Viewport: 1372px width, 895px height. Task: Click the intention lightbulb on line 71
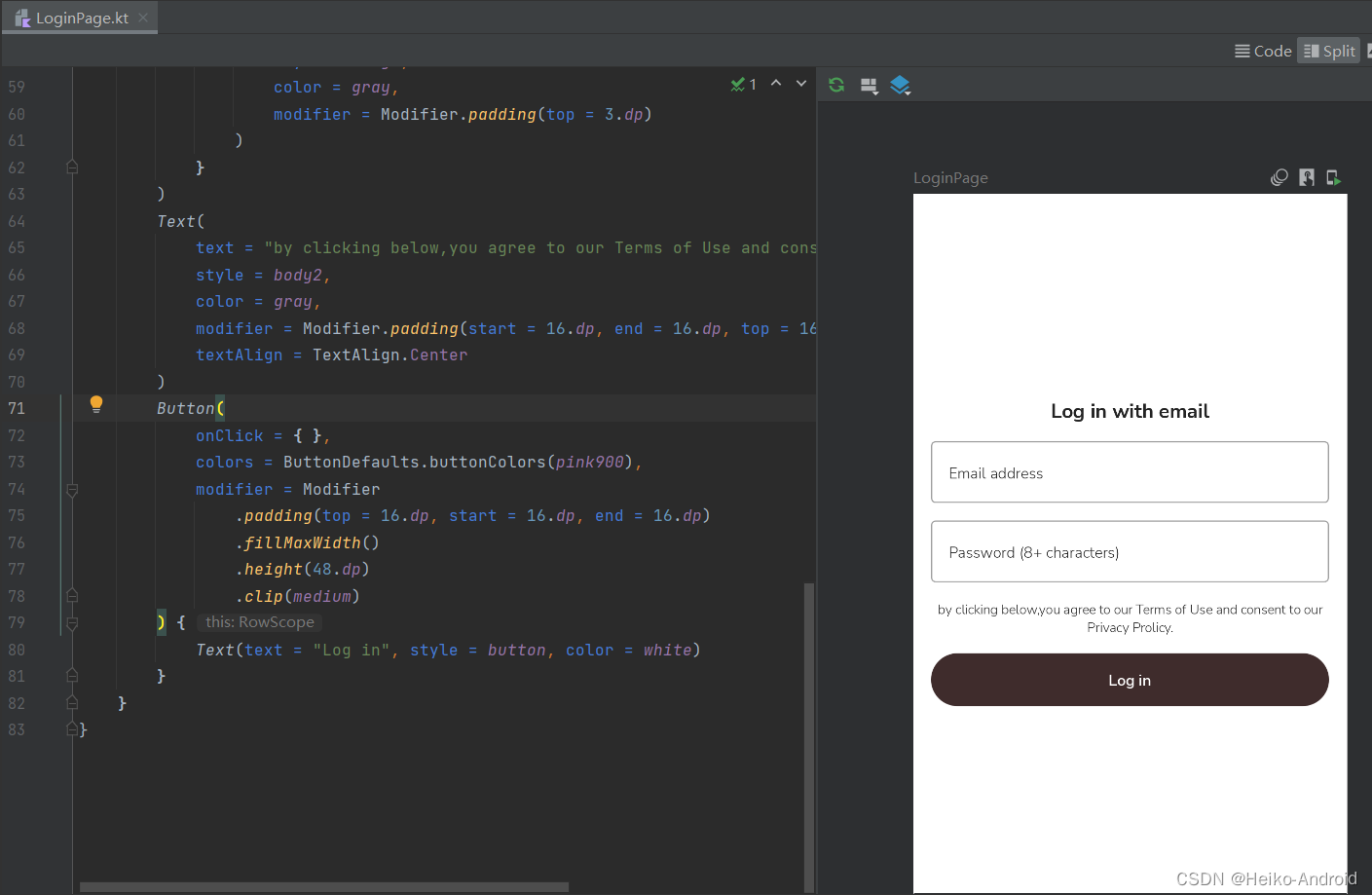coord(96,404)
